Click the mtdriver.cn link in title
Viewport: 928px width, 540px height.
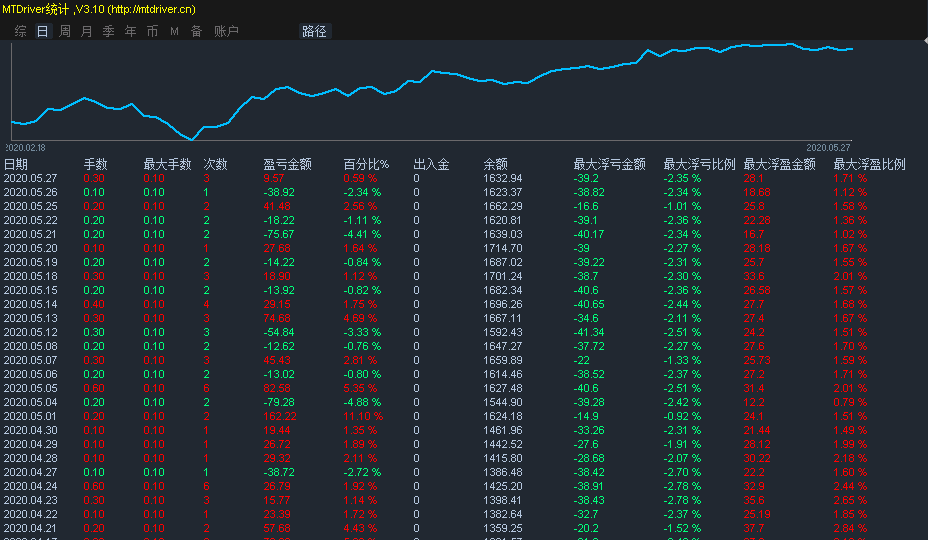[151, 9]
